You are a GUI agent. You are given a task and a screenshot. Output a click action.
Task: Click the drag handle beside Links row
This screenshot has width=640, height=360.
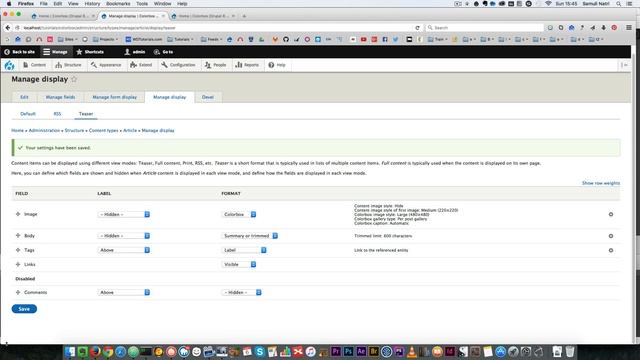[18, 264]
